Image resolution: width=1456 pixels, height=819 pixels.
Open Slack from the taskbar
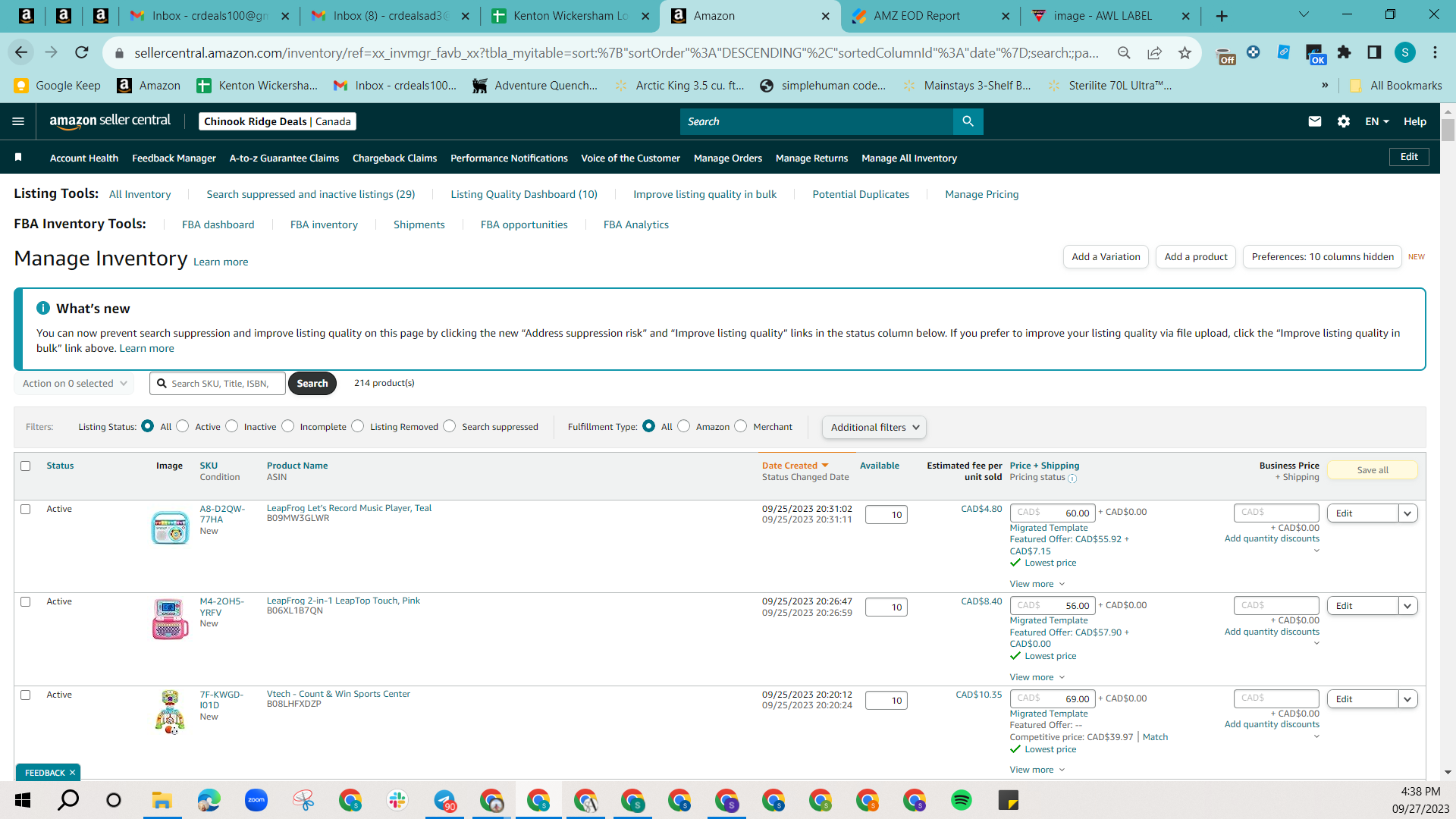tap(397, 800)
